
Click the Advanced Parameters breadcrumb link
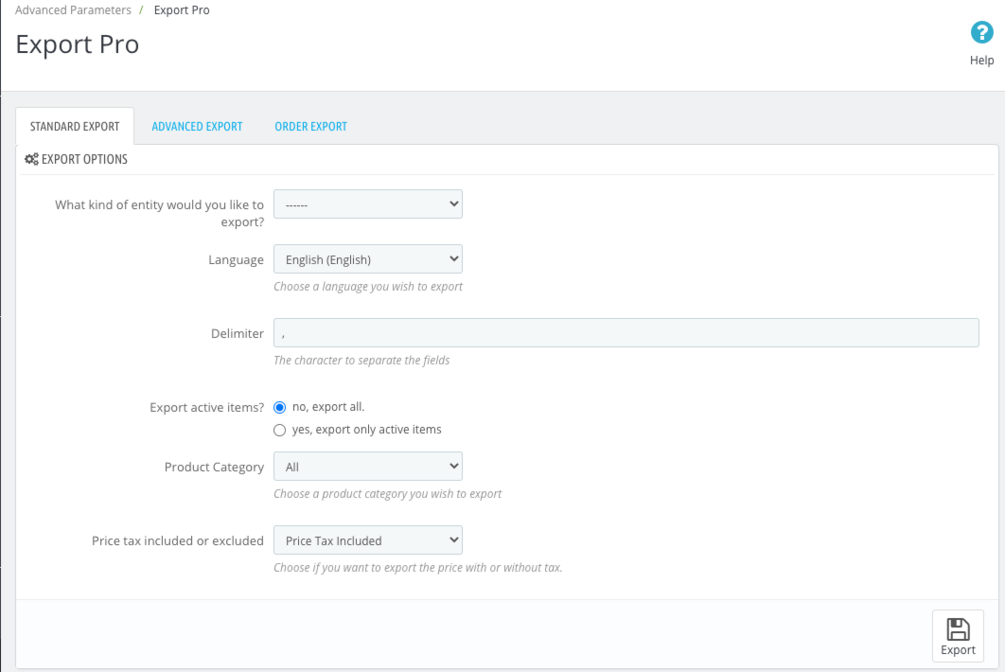73,10
